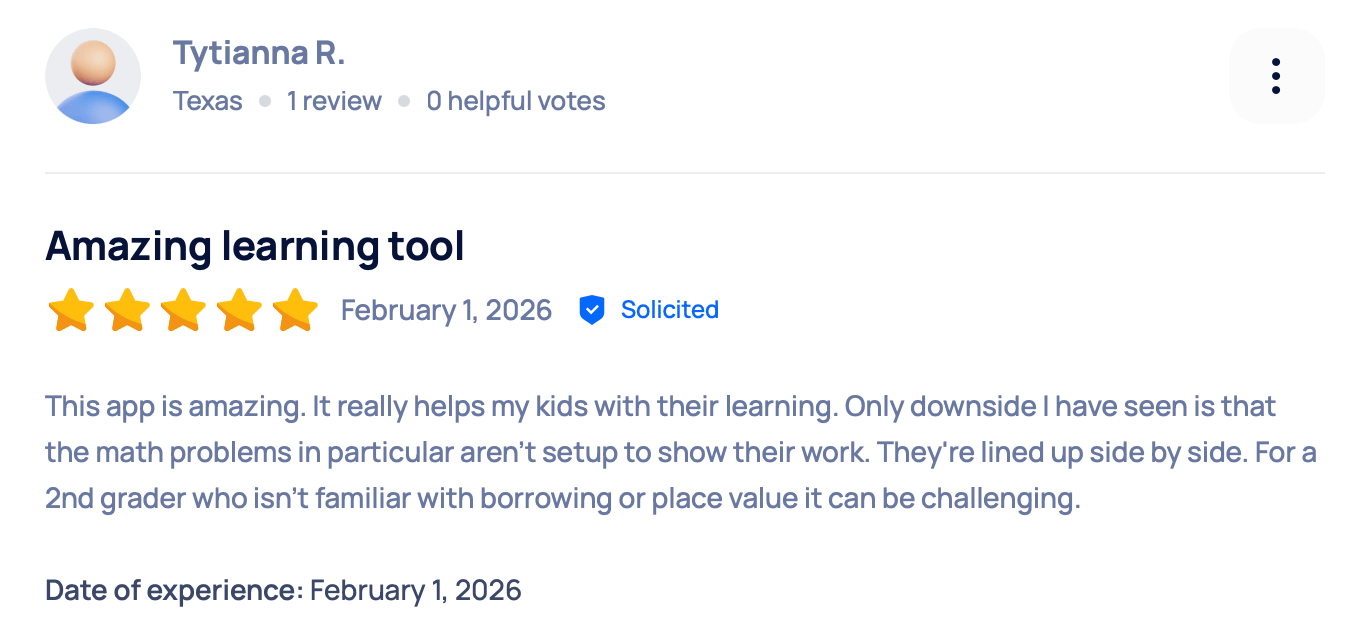The width and height of the screenshot is (1352, 642).
Task: Select the first star rating icon
Action: tap(70, 310)
